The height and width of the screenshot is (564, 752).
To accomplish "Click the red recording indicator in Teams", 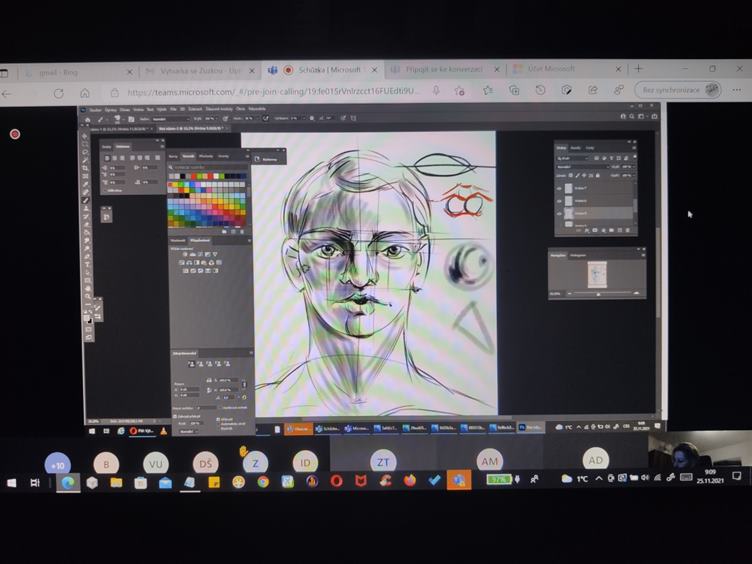I will [15, 134].
